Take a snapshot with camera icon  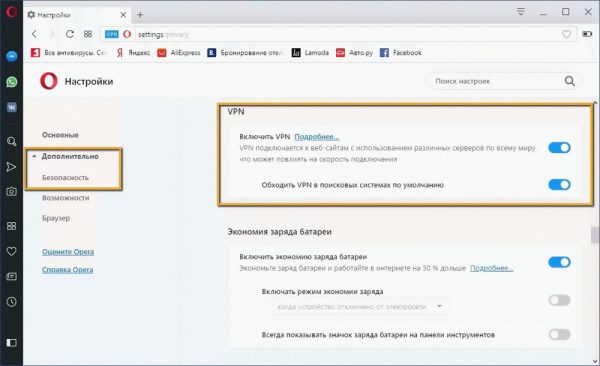click(x=11, y=191)
